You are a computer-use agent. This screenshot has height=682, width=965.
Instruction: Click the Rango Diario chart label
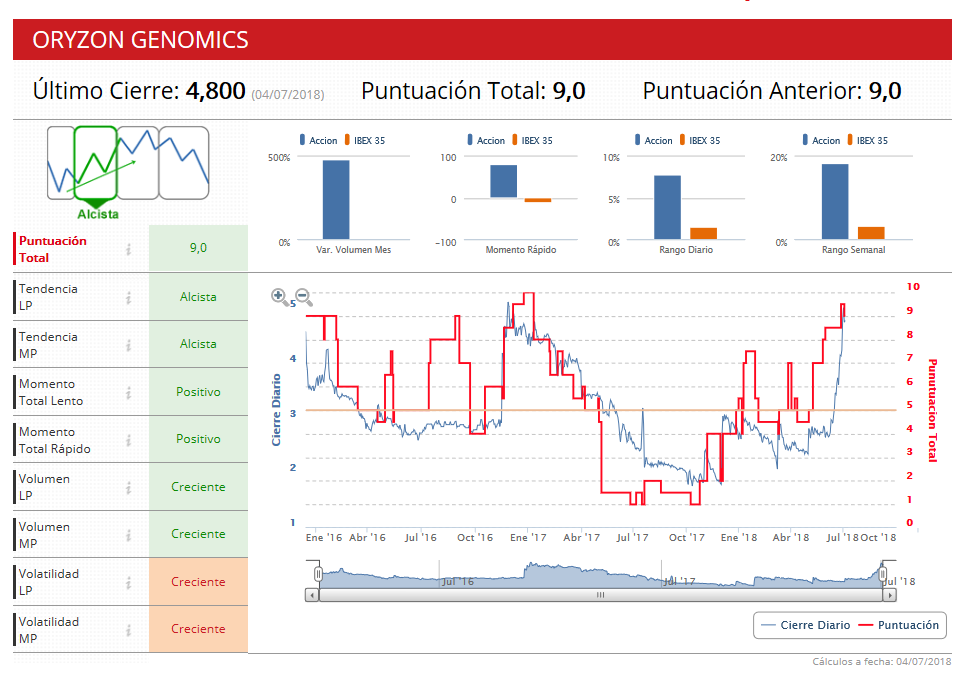click(x=686, y=250)
